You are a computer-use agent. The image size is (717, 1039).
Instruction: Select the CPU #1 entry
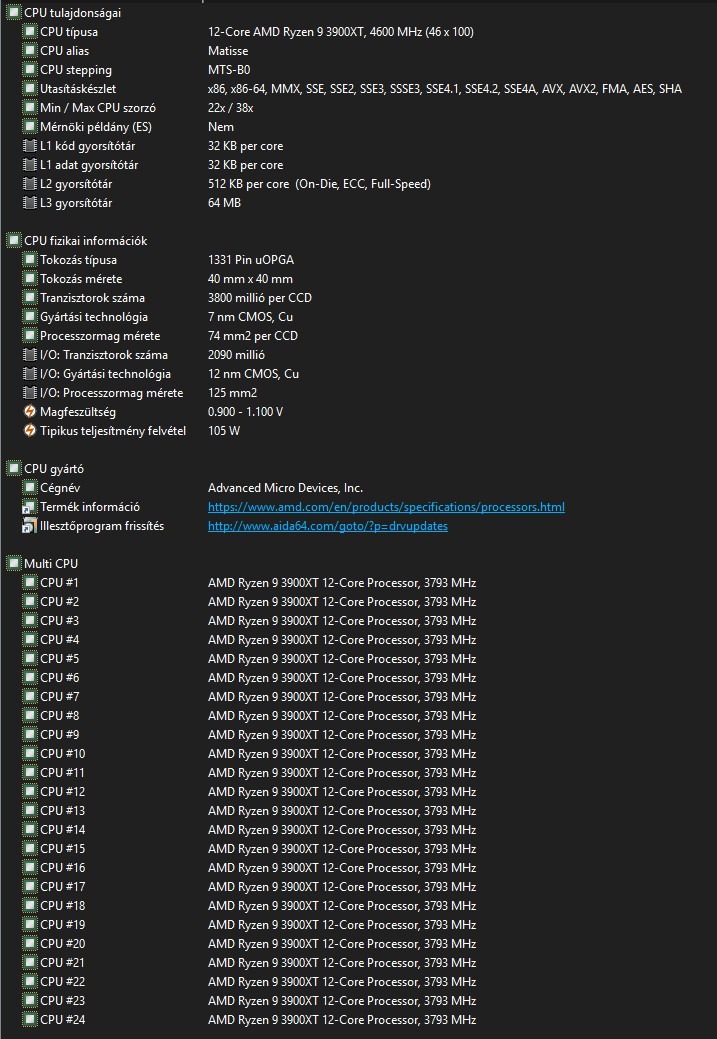tap(59, 583)
